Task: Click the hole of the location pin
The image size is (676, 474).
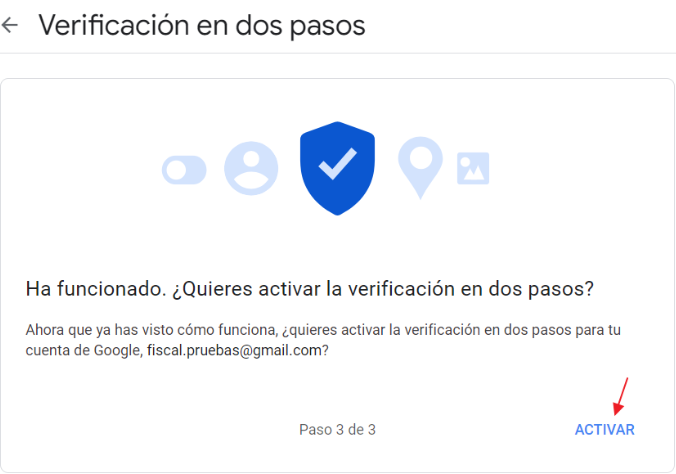Action: [x=420, y=158]
